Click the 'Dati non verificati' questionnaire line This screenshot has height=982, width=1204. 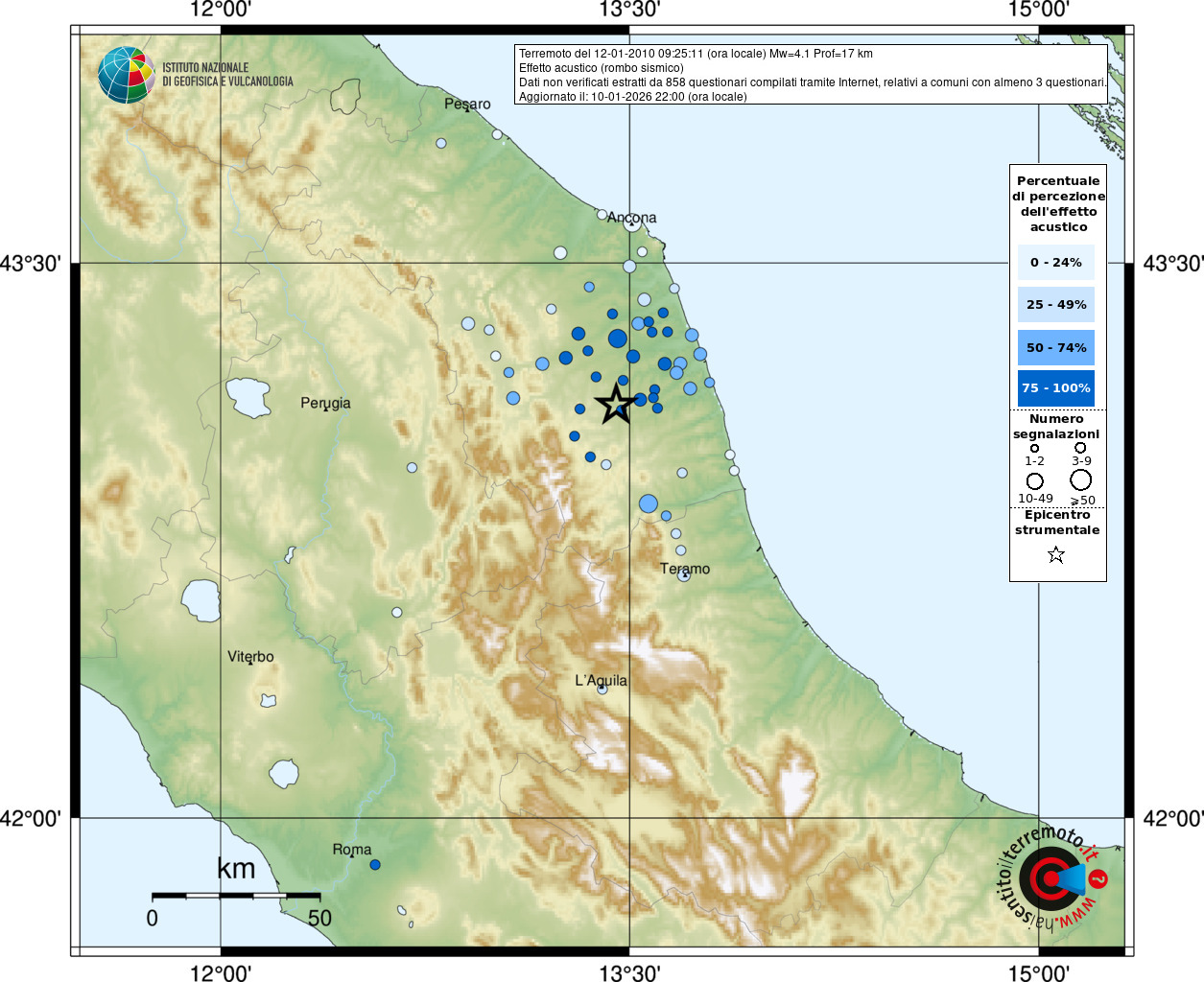pos(813,82)
